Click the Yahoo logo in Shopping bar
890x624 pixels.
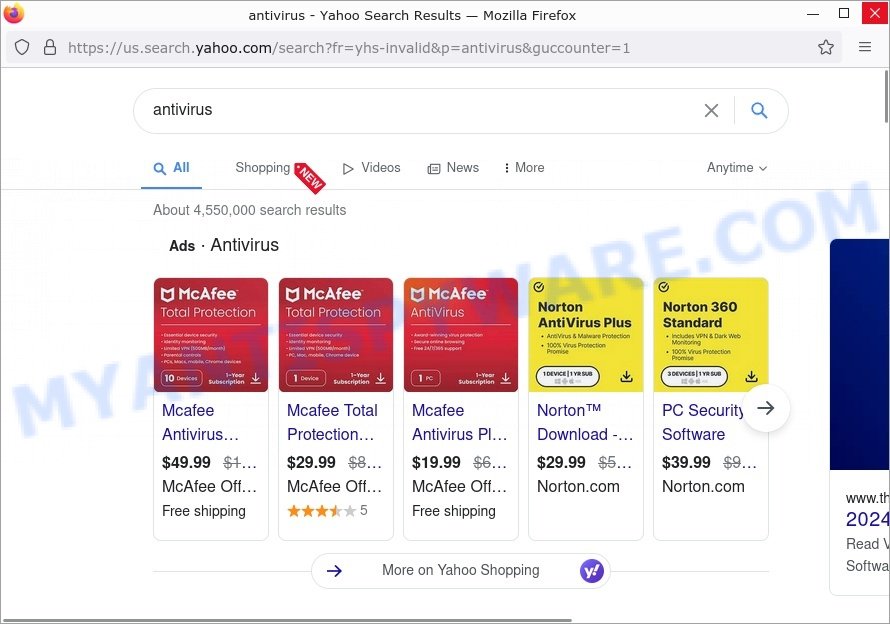591,571
